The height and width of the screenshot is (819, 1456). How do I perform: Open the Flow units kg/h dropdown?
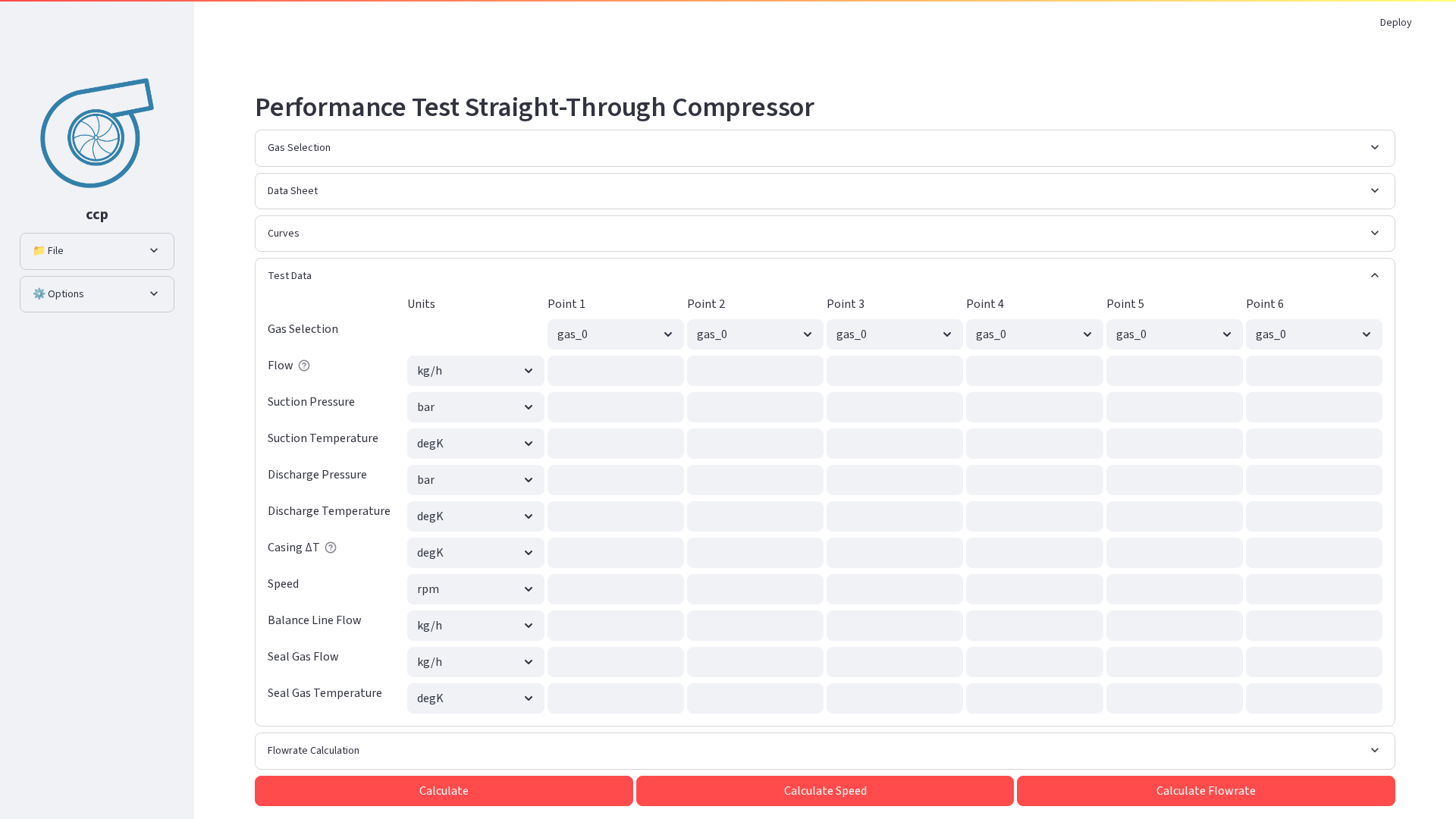475,371
